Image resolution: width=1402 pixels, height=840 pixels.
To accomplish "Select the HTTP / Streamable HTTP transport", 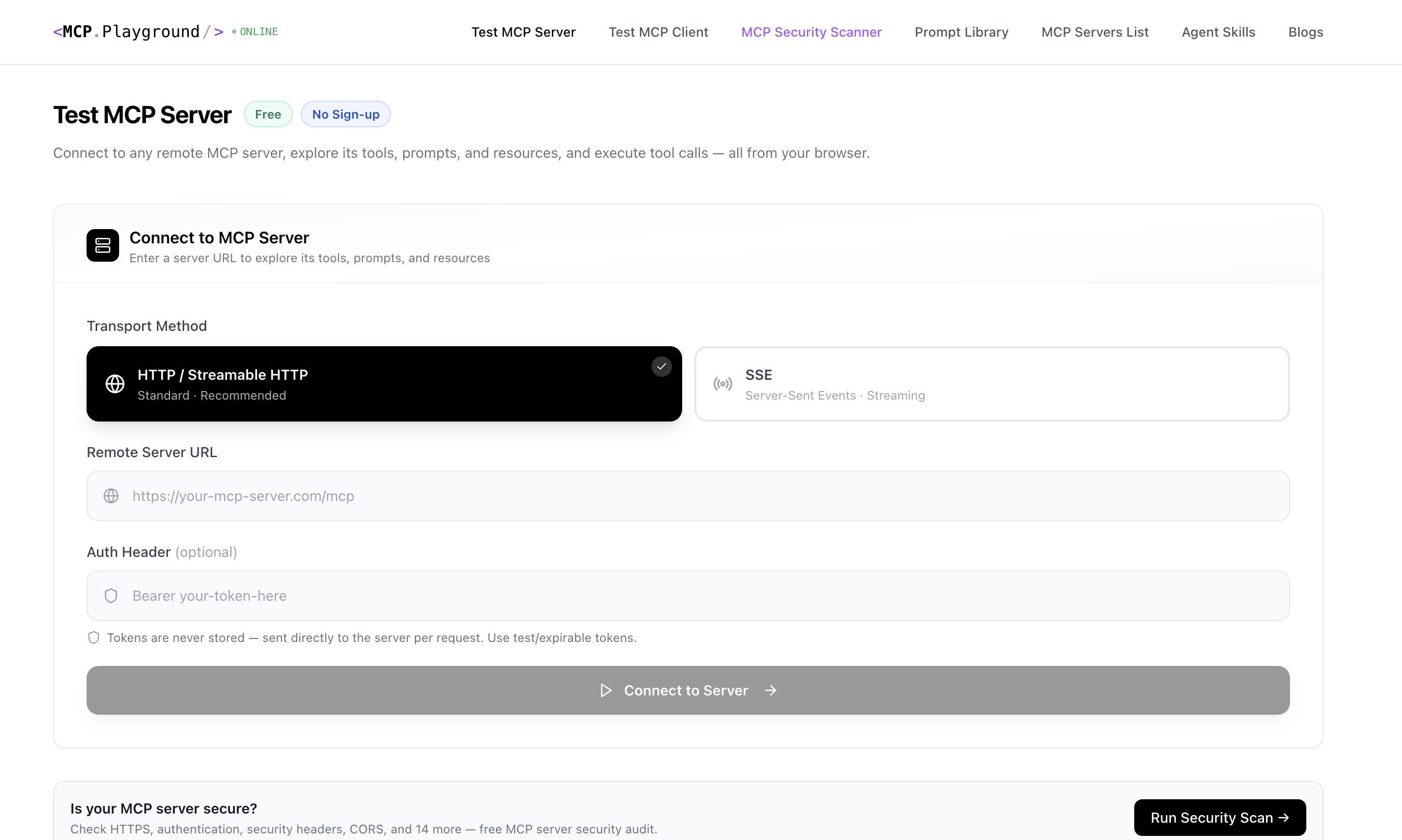I will (x=384, y=383).
